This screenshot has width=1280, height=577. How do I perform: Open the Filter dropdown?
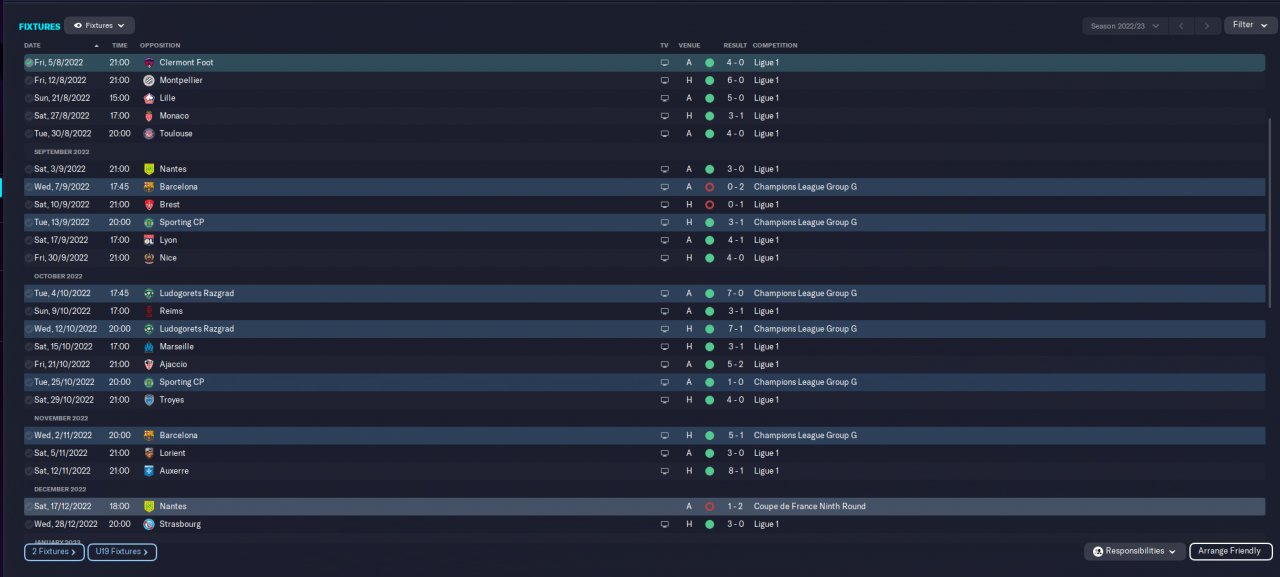click(1250, 25)
